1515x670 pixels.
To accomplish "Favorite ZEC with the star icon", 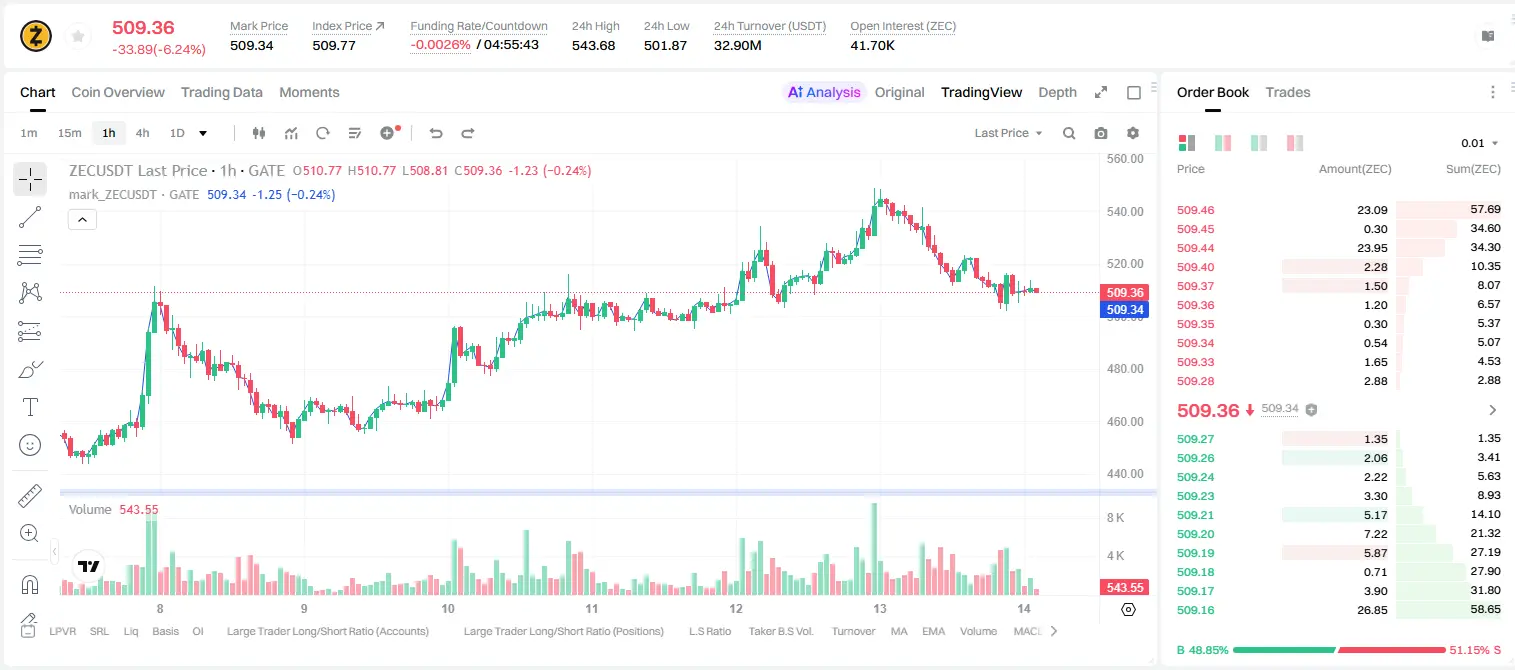I will coord(77,36).
